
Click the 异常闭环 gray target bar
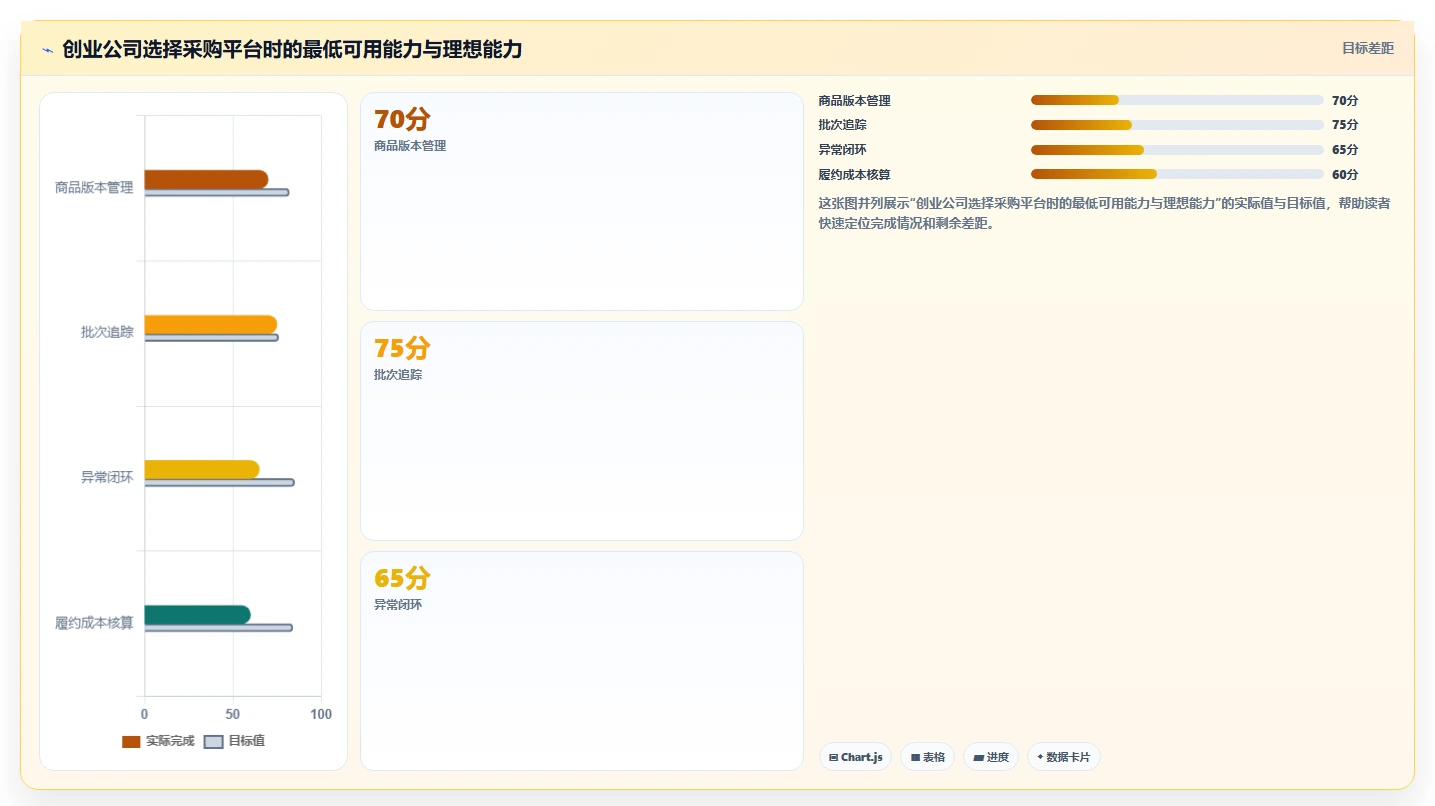click(219, 482)
